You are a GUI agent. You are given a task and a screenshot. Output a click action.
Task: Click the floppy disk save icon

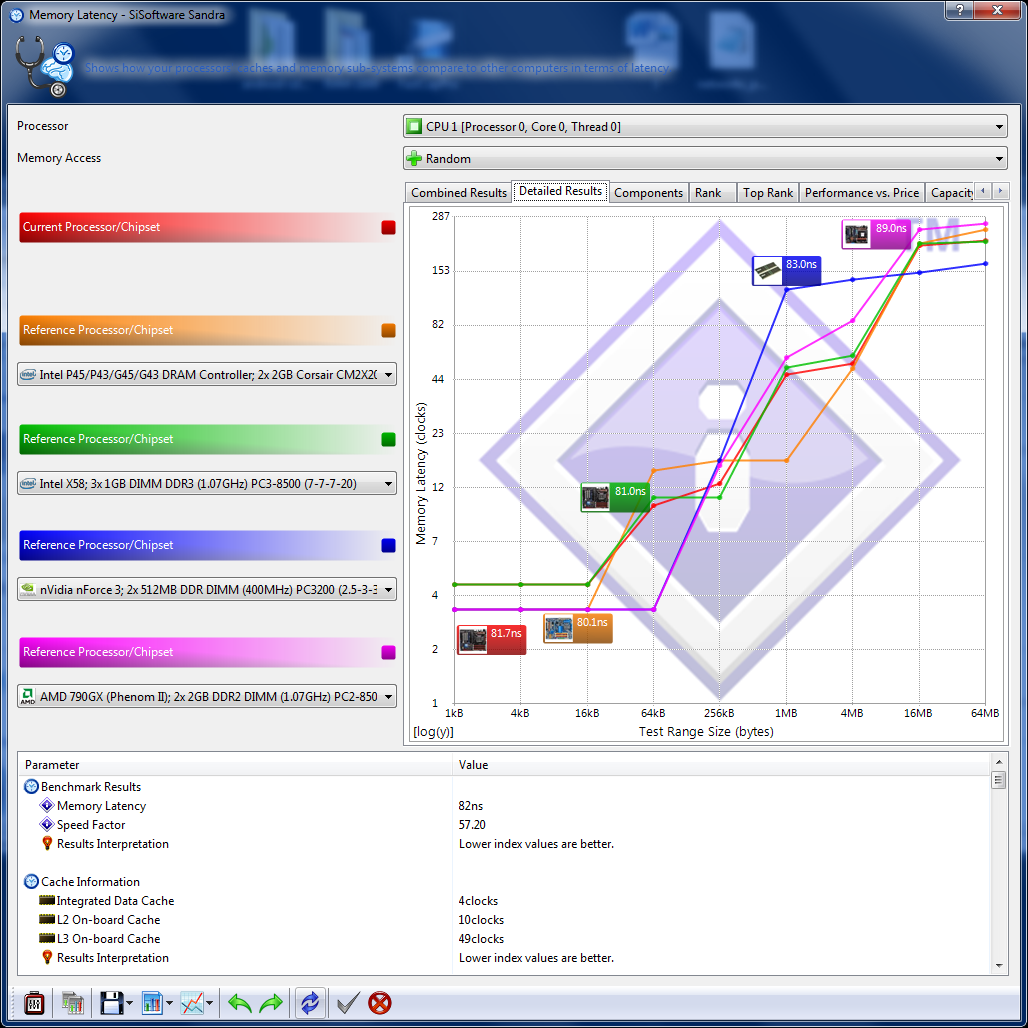111,1003
